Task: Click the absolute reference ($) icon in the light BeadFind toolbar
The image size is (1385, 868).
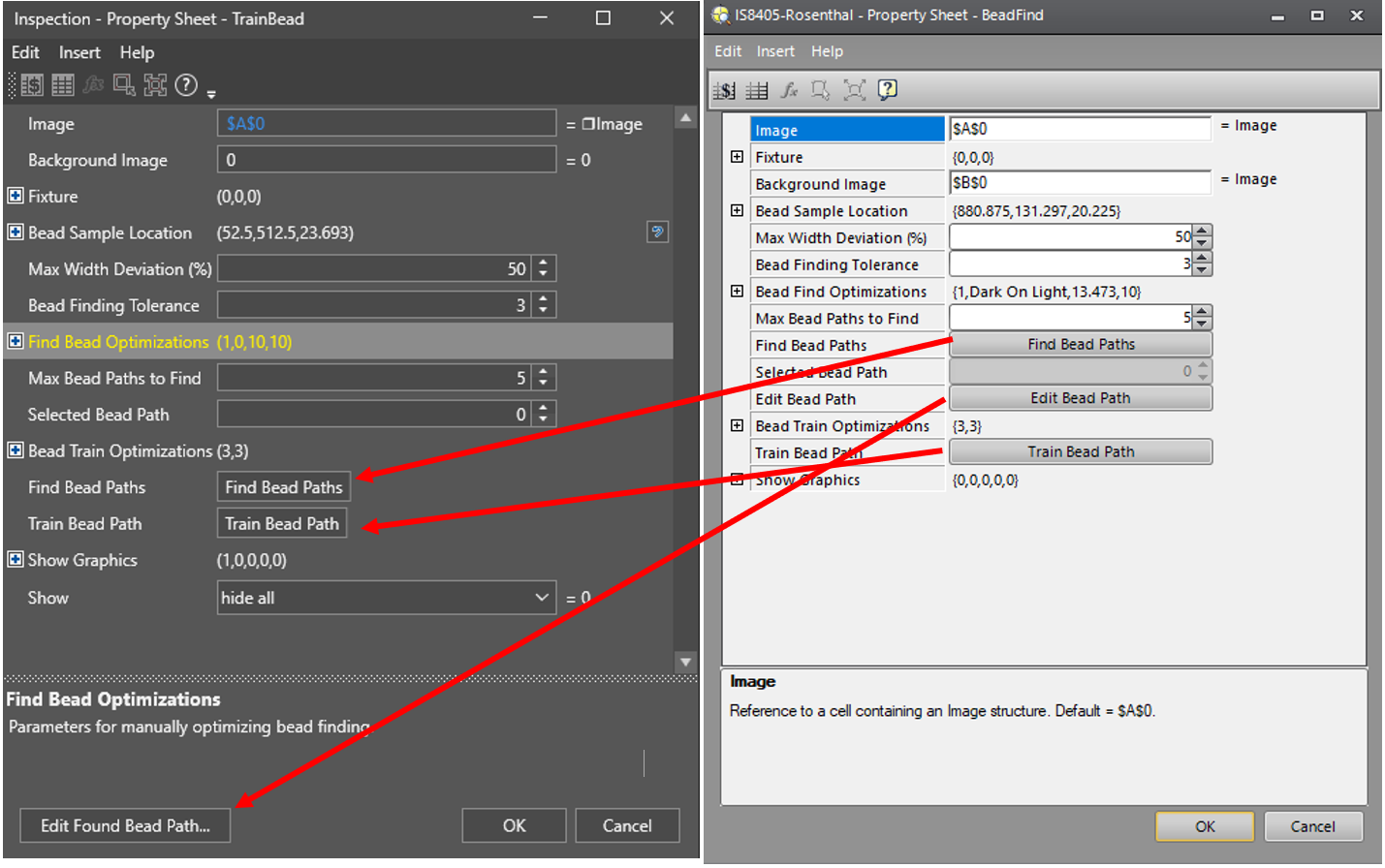Action: click(725, 90)
